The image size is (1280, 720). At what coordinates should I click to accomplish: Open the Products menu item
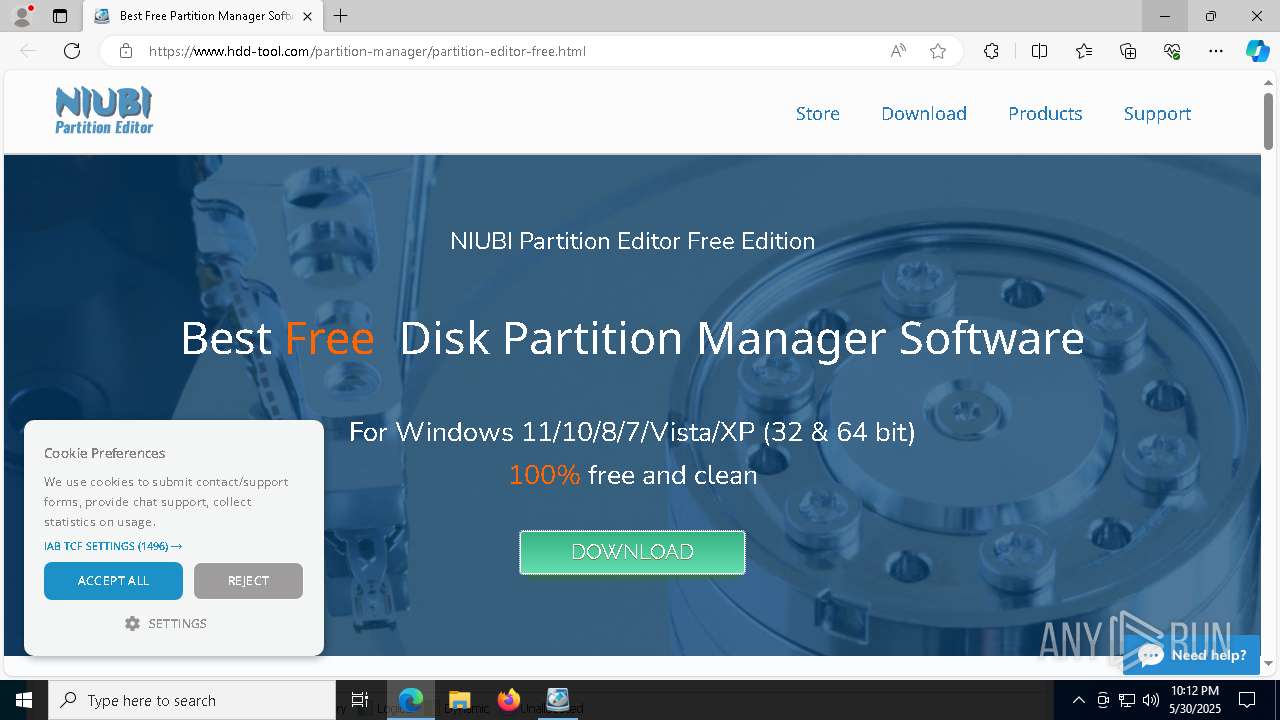1045,113
